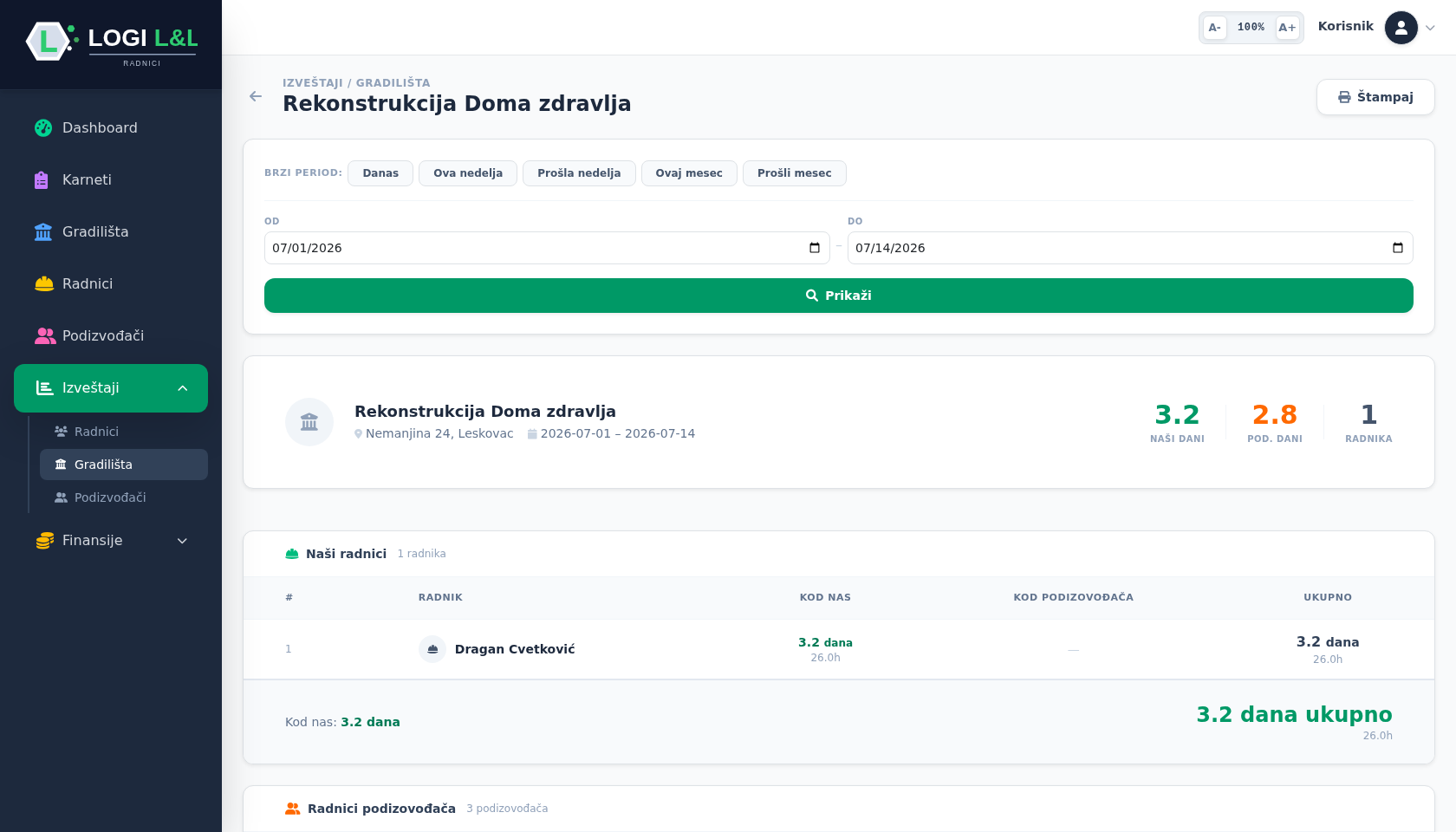Click the Radnici hard hat icon
The width and height of the screenshot is (1456, 832).
coord(44,284)
